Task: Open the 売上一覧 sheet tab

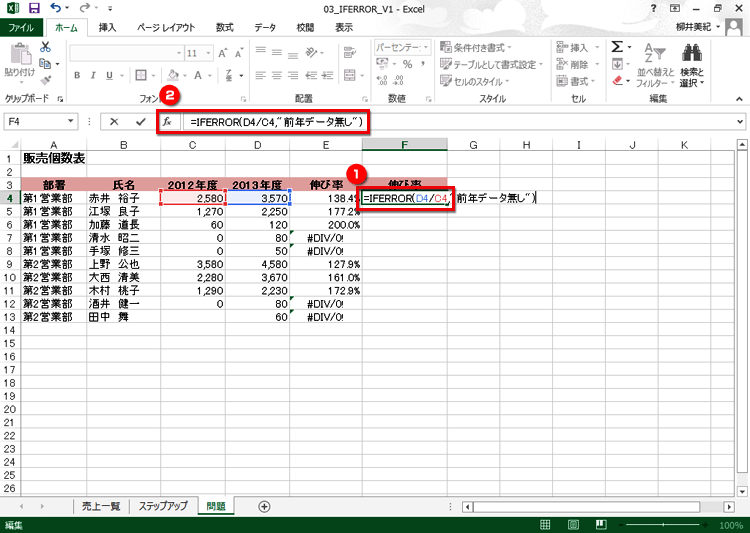Action: click(101, 506)
